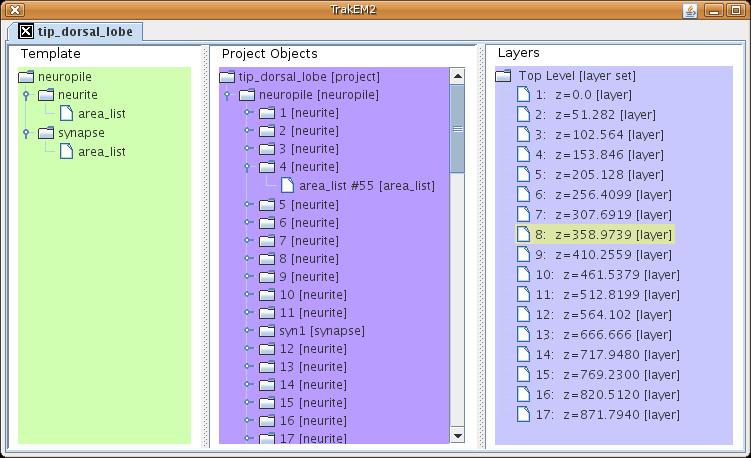Click the neuropile folder icon in Template
The image size is (751, 458).
click(27, 77)
